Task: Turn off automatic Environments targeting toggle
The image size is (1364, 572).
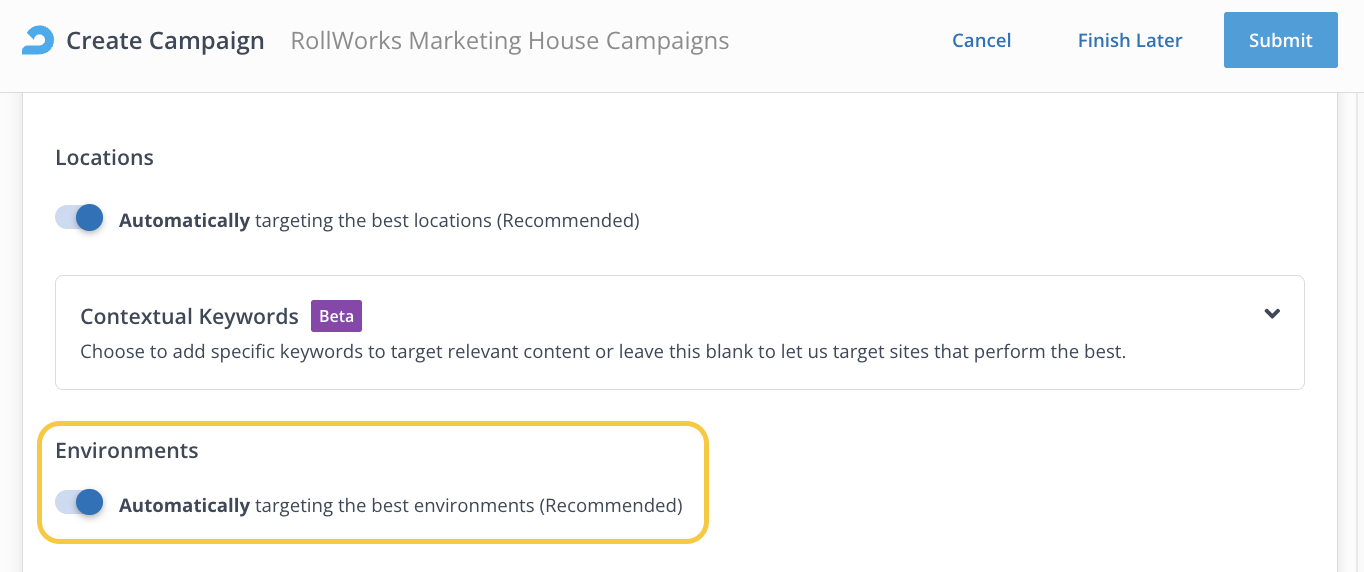Action: click(80, 503)
